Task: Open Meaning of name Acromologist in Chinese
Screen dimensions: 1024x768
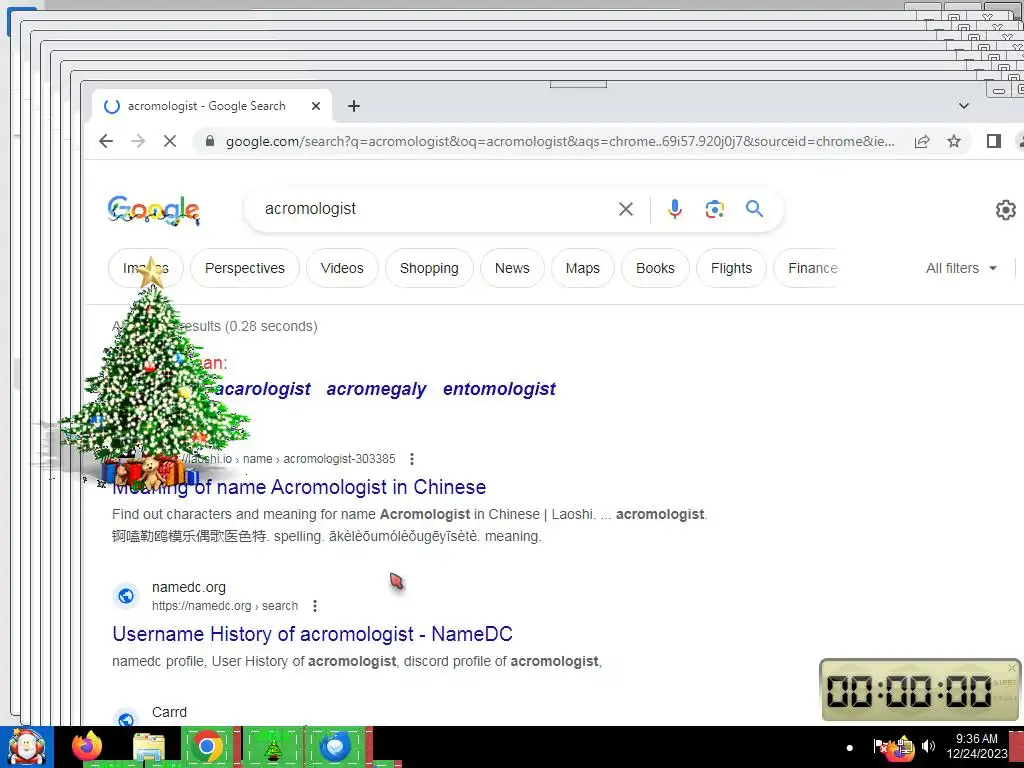Action: [299, 487]
